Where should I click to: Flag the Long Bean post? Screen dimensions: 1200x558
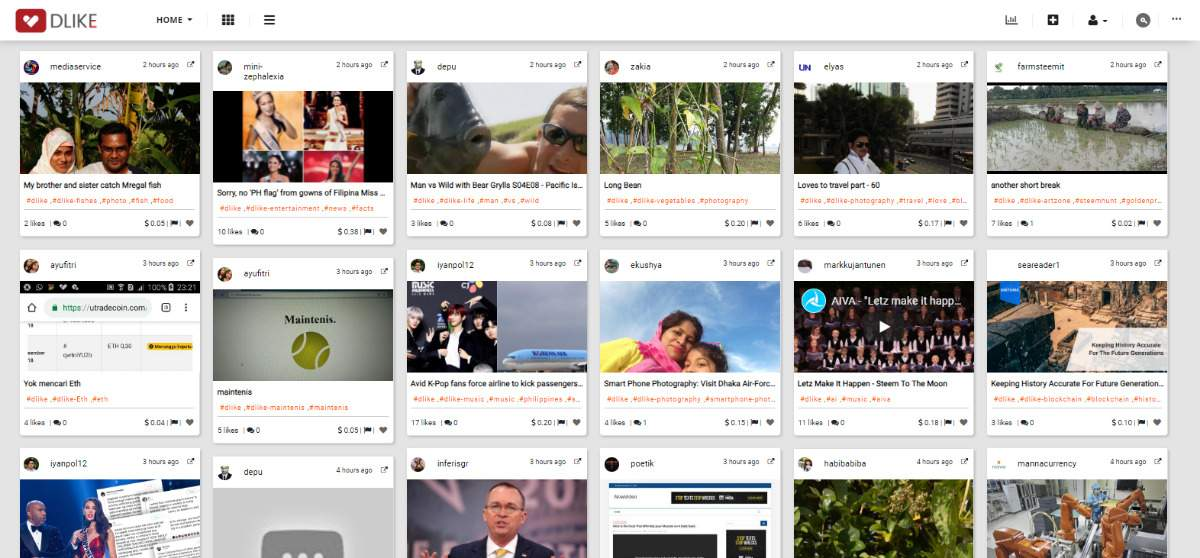coord(756,224)
